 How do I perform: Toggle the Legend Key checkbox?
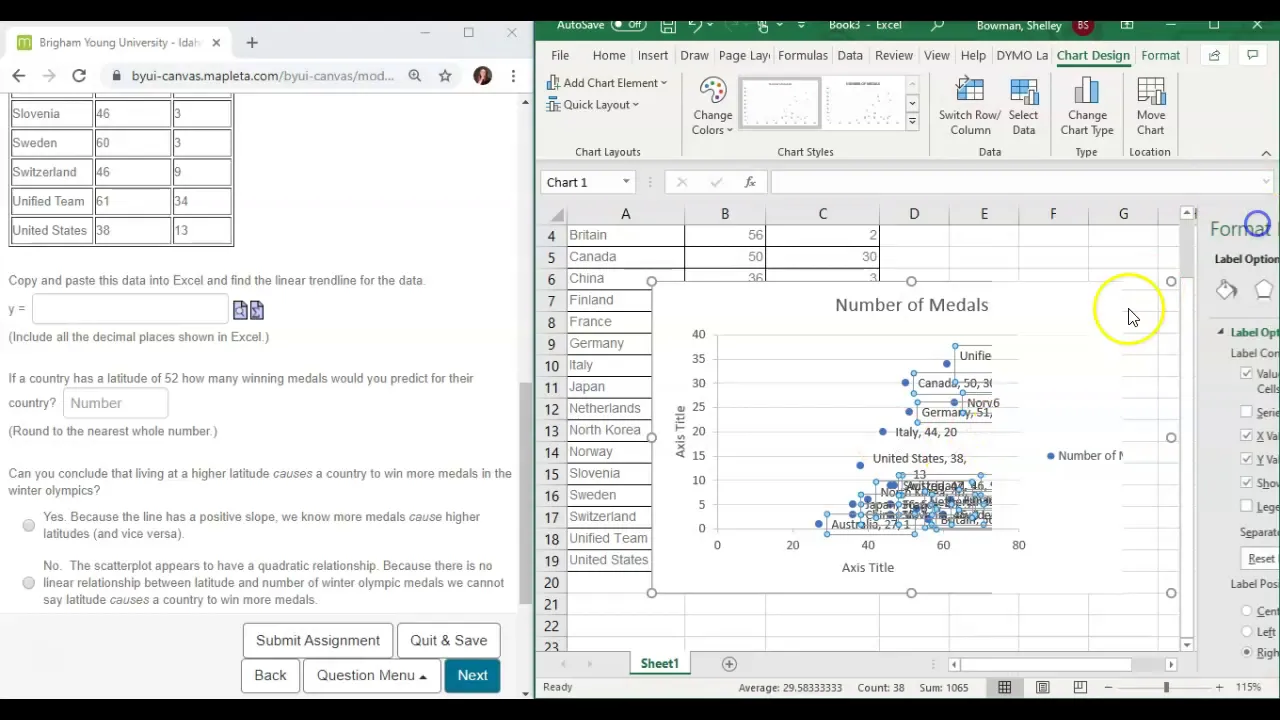(1246, 507)
